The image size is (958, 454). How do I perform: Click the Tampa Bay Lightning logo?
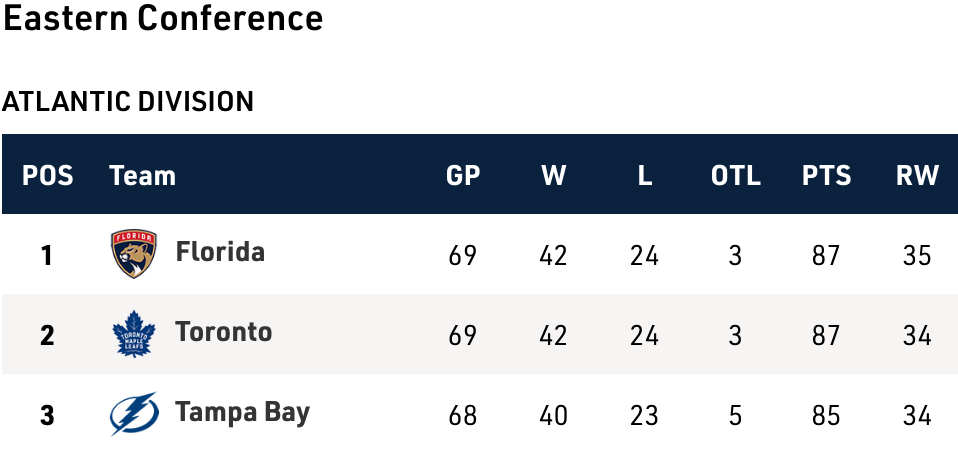[134, 414]
